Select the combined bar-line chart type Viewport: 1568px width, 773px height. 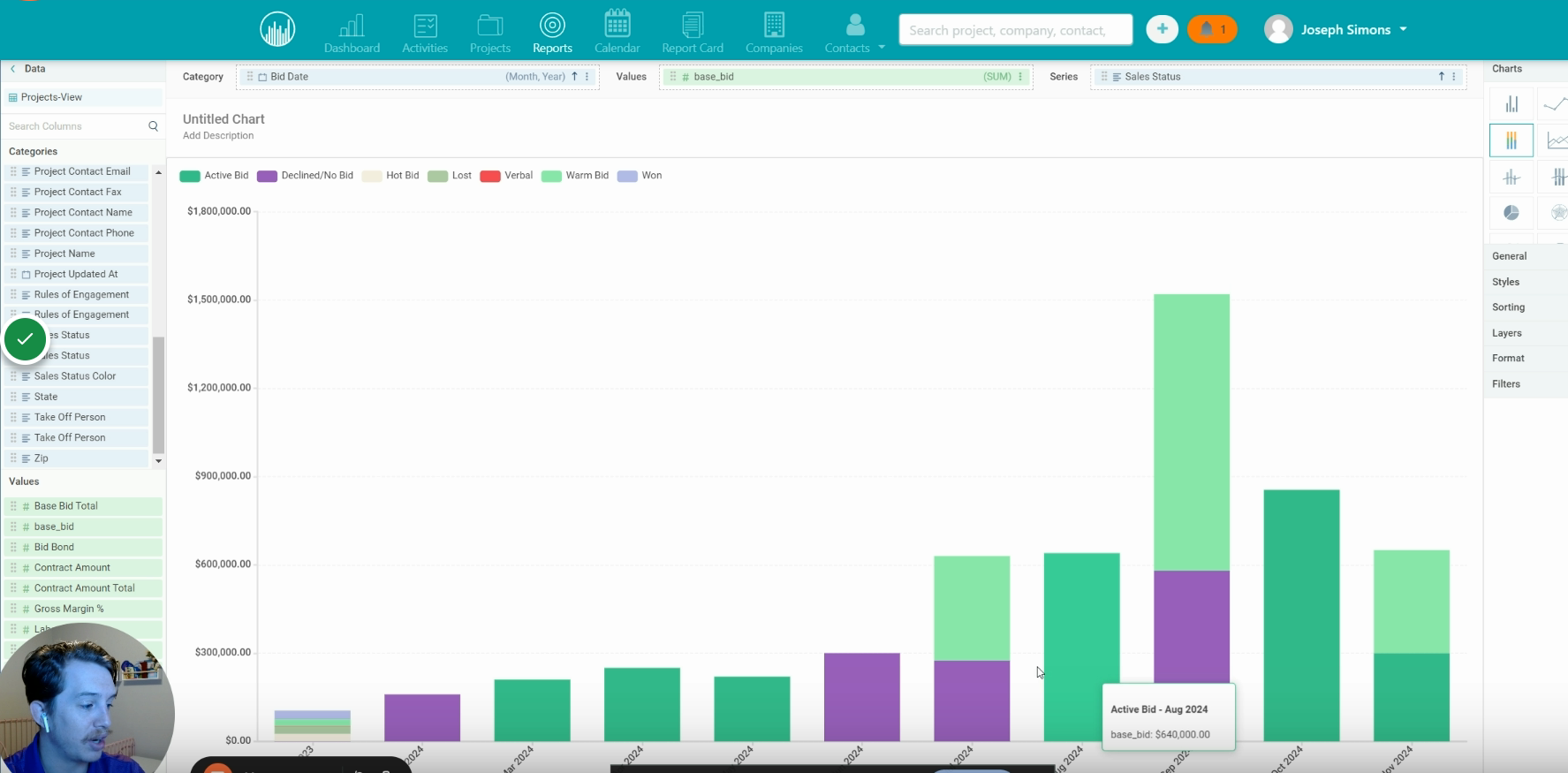click(1511, 177)
